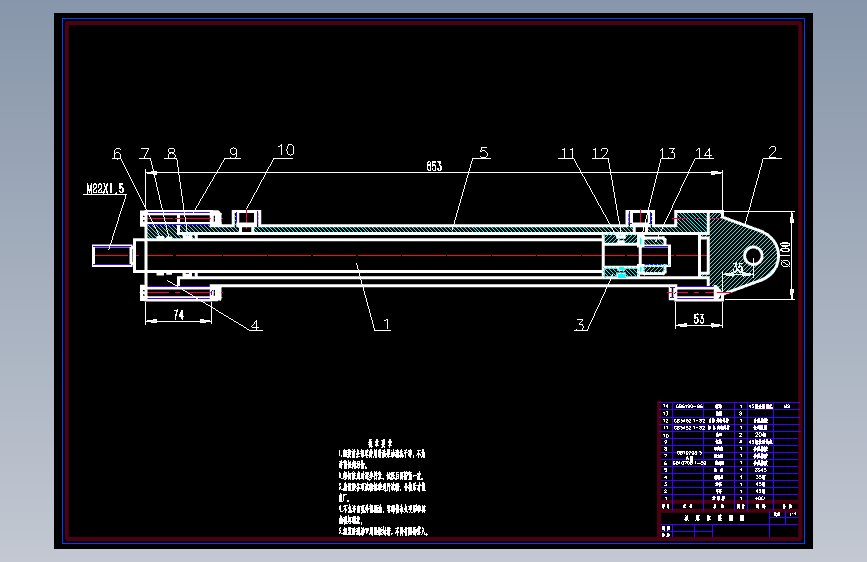Select part callout number "14"
867x562 pixels.
pyautogui.click(x=704, y=153)
